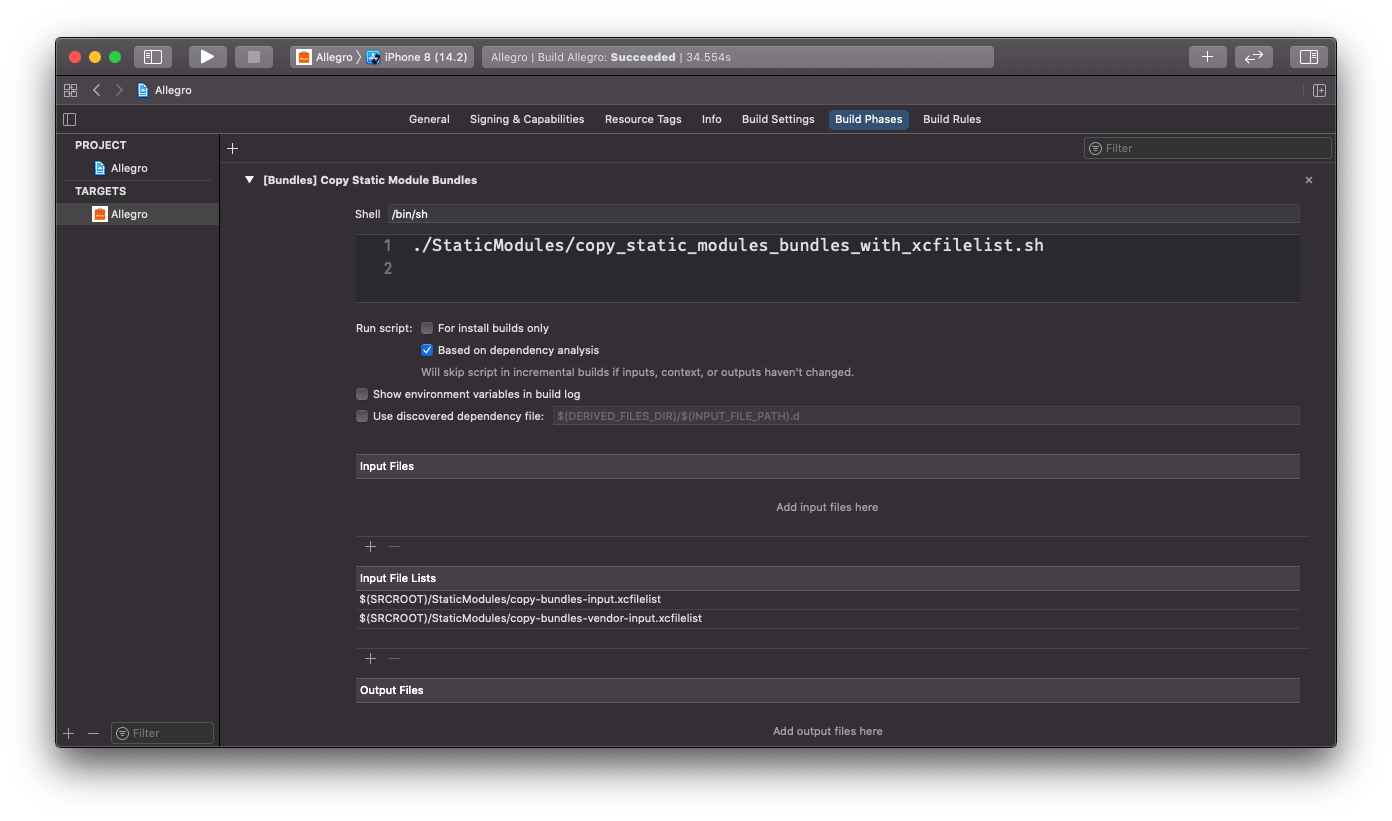Hide the project and targets list
The height and width of the screenshot is (821, 1392).
click(x=69, y=119)
